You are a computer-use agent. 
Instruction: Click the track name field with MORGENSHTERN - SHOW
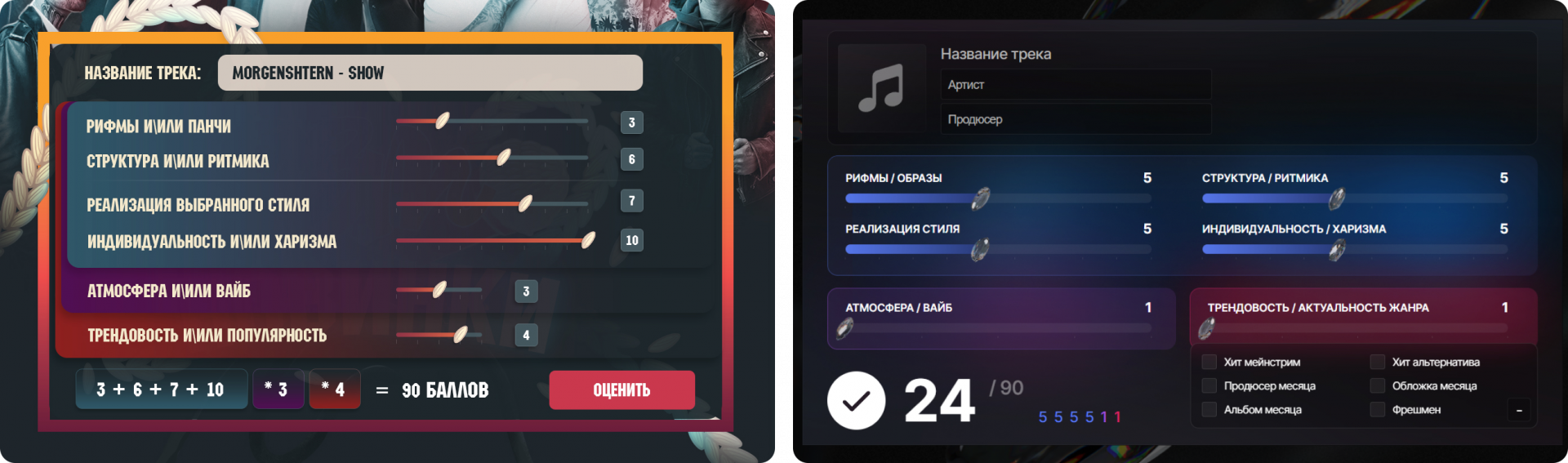430,73
